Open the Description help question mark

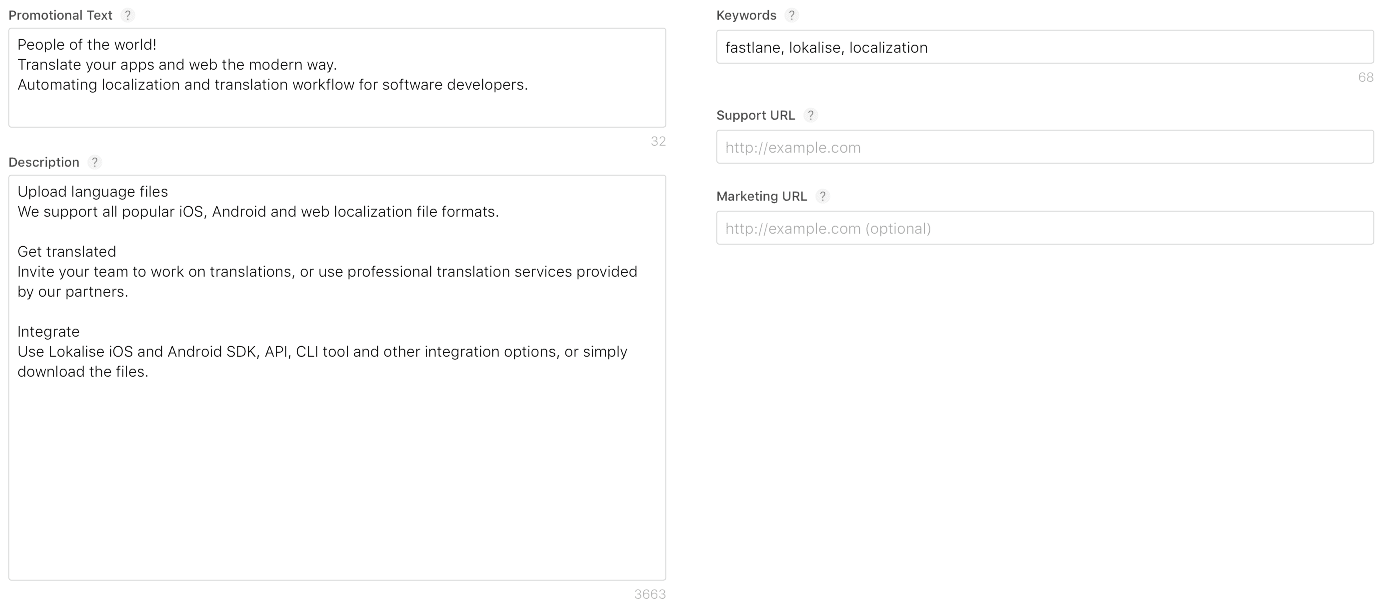point(95,163)
